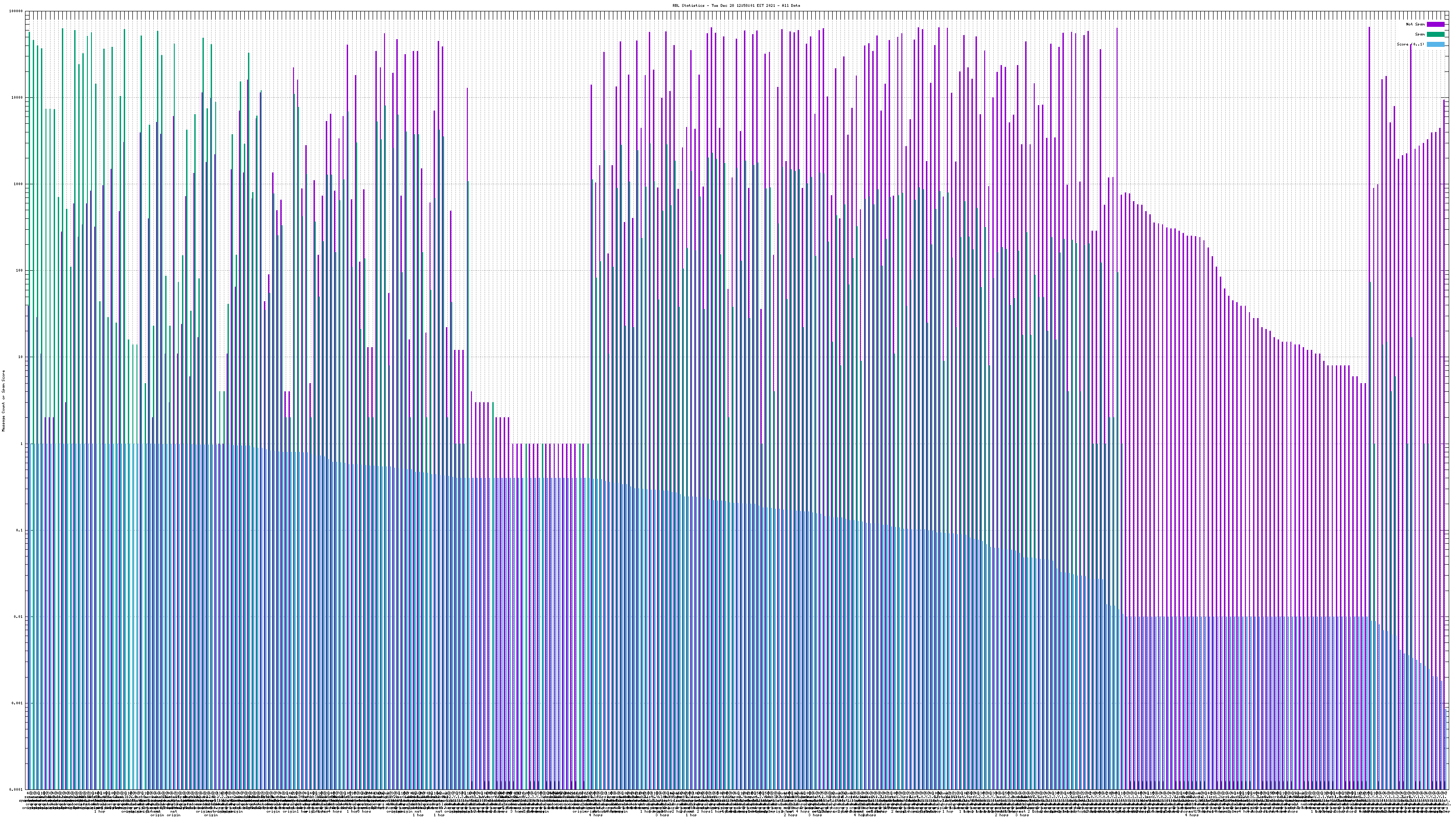Click the 0.001 y-axis tick label
This screenshot has height=819, width=1456.
(18, 703)
